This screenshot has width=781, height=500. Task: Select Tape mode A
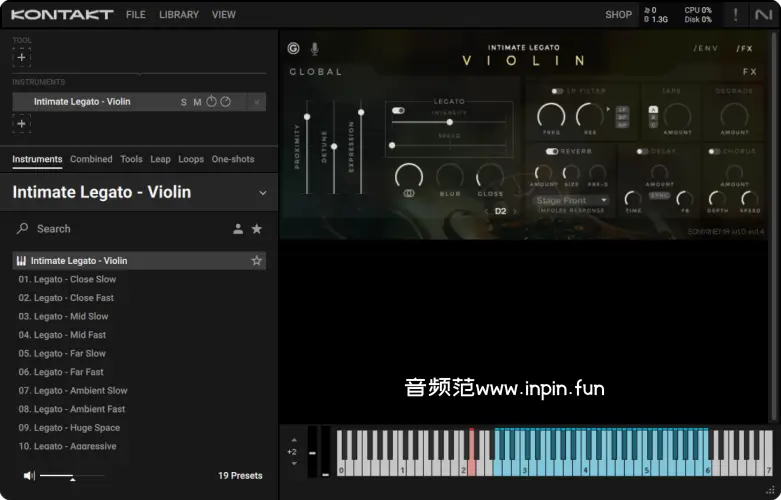653,110
